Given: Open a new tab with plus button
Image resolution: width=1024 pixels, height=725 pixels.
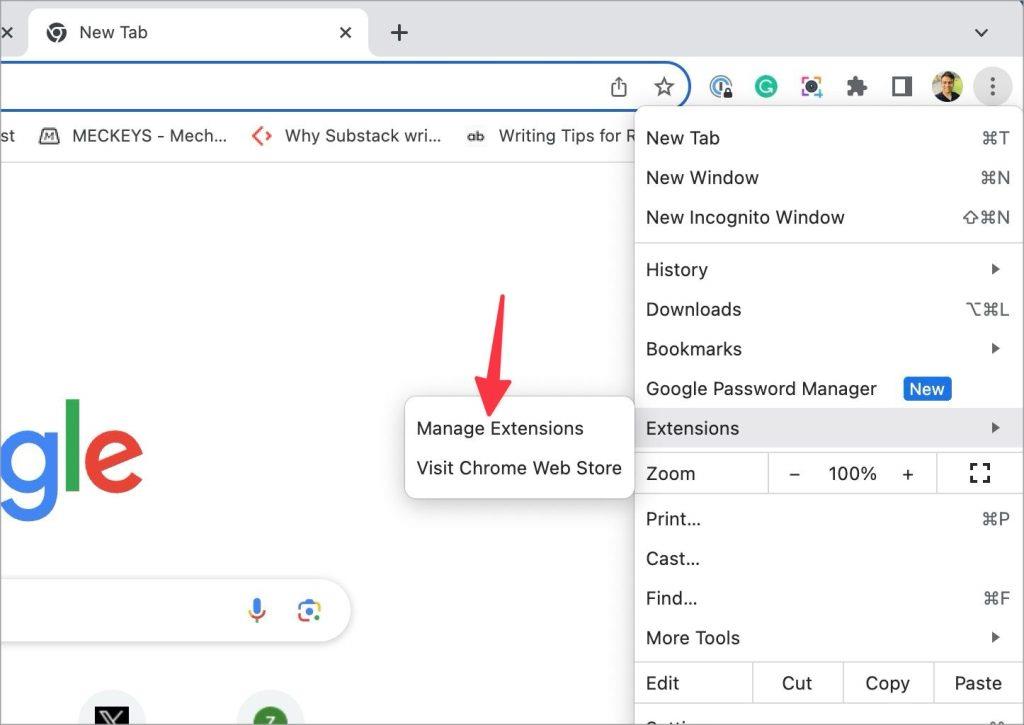Looking at the screenshot, I should tap(399, 33).
